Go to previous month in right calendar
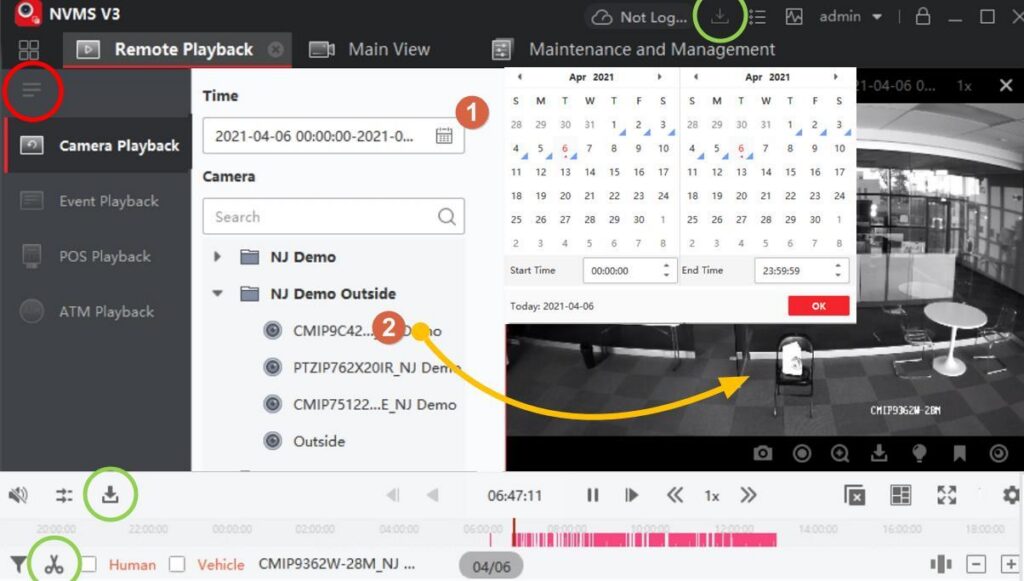 point(696,77)
